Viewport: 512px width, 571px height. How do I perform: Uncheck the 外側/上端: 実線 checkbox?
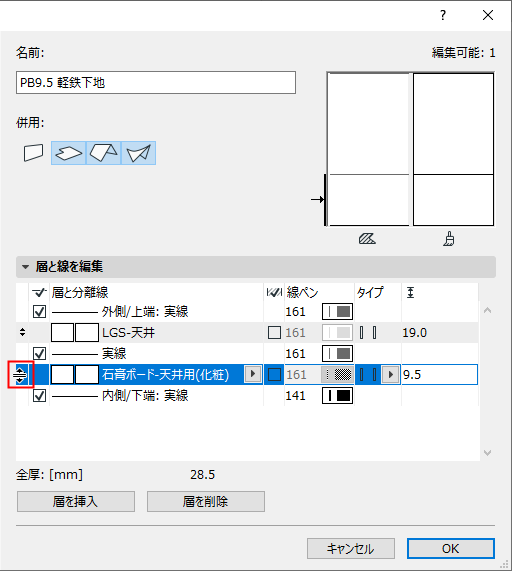(x=39, y=312)
